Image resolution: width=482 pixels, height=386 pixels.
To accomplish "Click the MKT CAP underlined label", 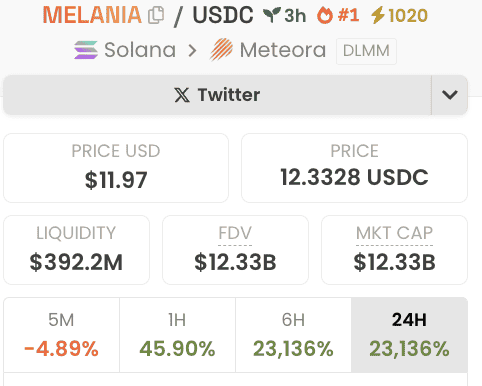I will point(394,233).
